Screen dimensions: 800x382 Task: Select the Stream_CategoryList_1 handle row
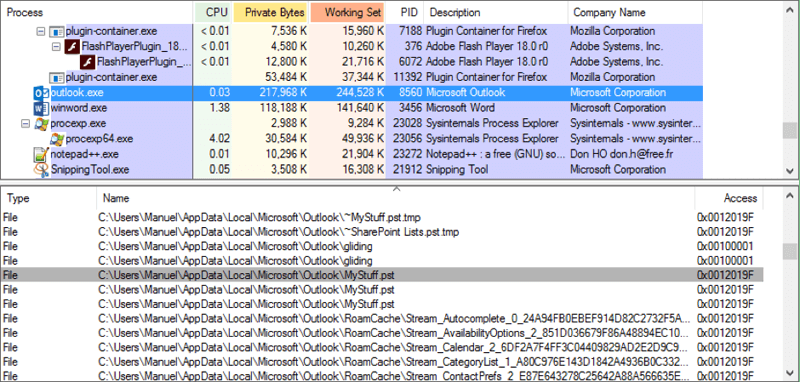[x=382, y=363]
